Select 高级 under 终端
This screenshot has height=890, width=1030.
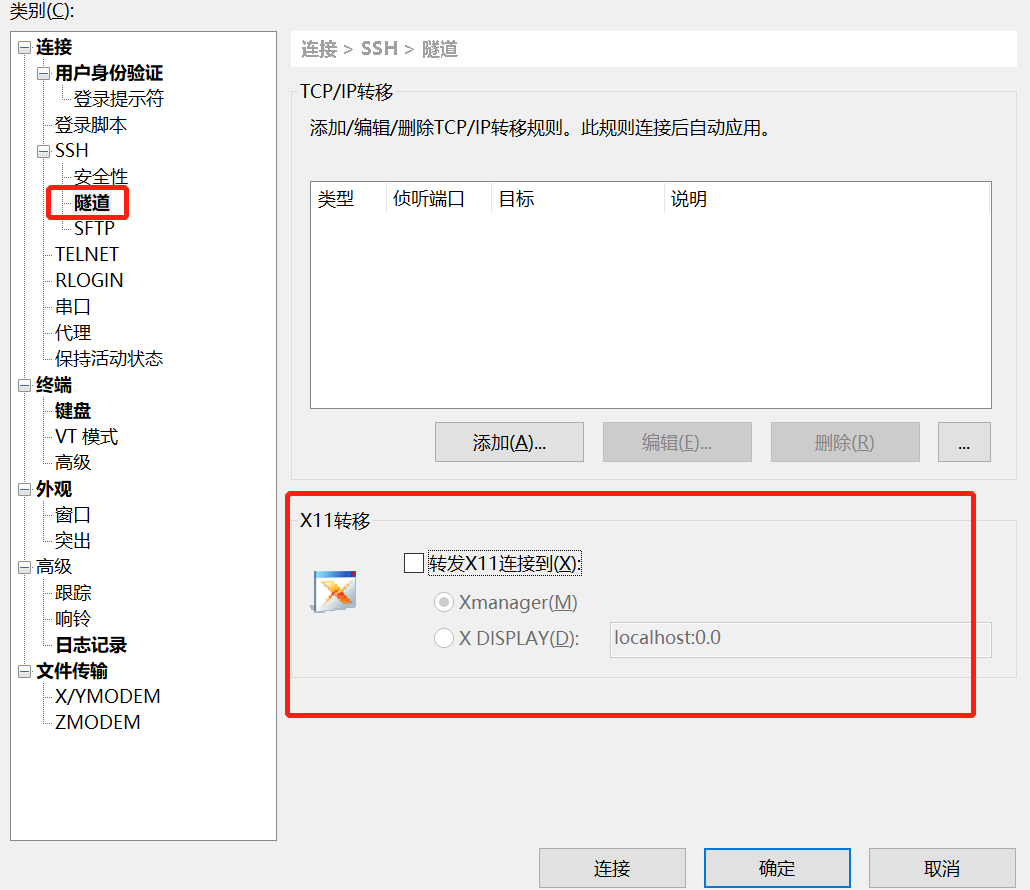[73, 462]
